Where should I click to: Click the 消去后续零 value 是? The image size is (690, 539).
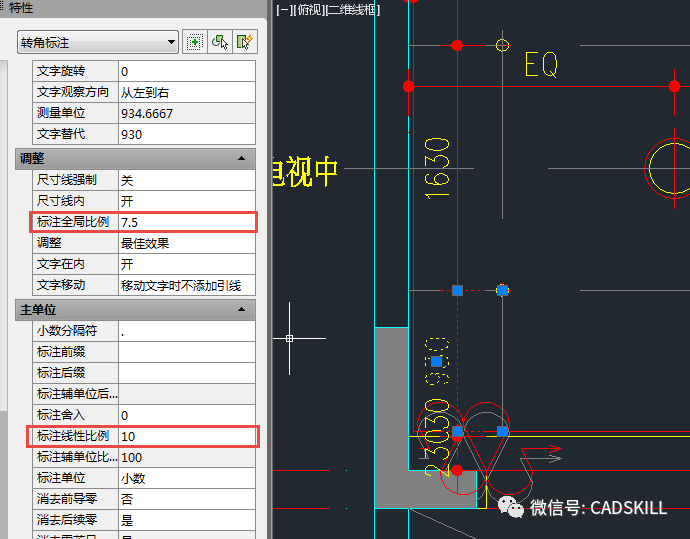click(x=187, y=521)
